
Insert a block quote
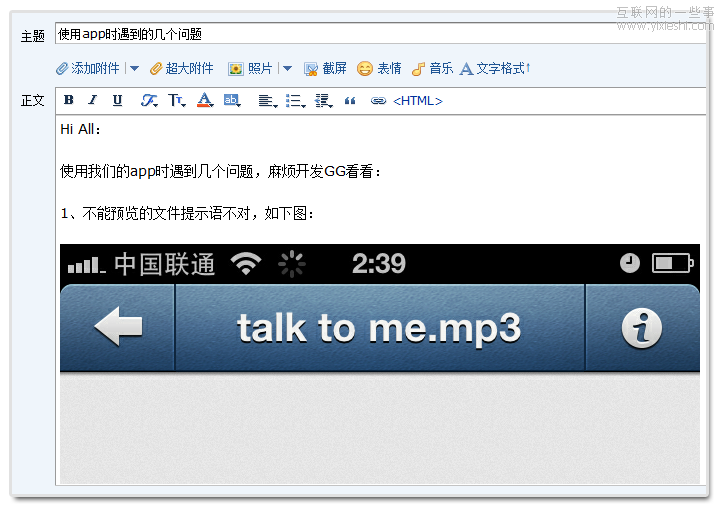pyautogui.click(x=350, y=101)
